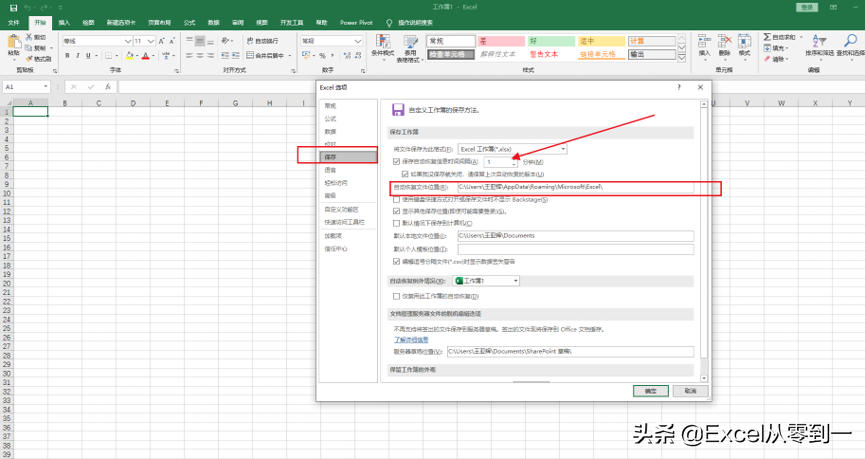This screenshot has width=865, height=459.
Task: Click the Cut scissors icon
Action: tap(29, 37)
